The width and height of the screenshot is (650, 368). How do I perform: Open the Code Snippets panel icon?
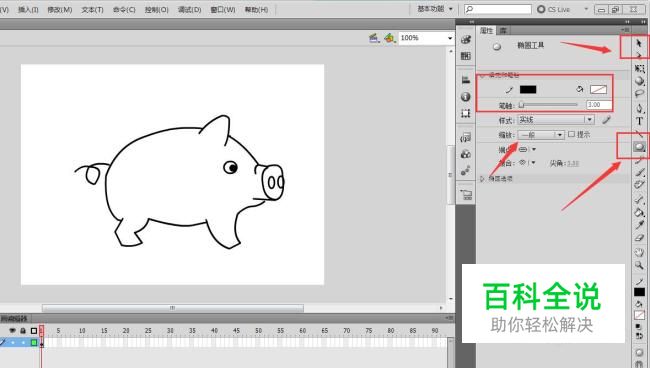click(x=466, y=137)
